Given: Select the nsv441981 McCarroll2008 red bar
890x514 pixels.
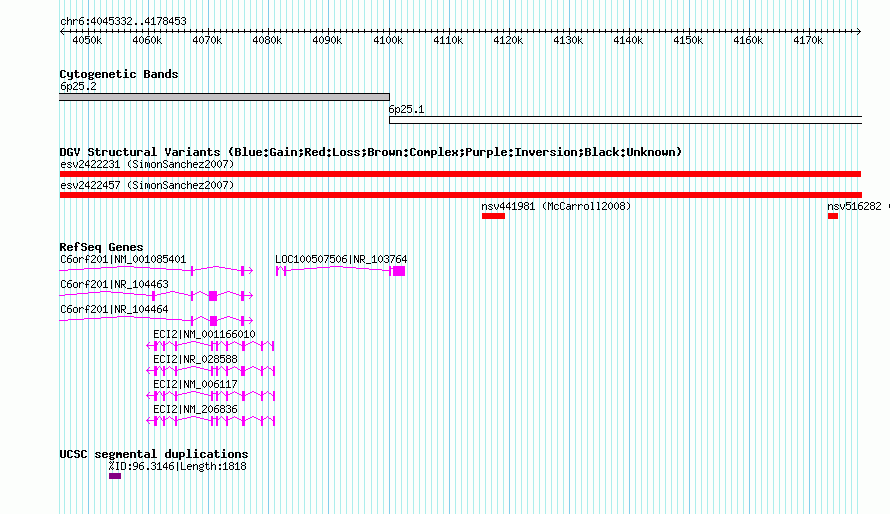Looking at the screenshot, I should 493,216.
